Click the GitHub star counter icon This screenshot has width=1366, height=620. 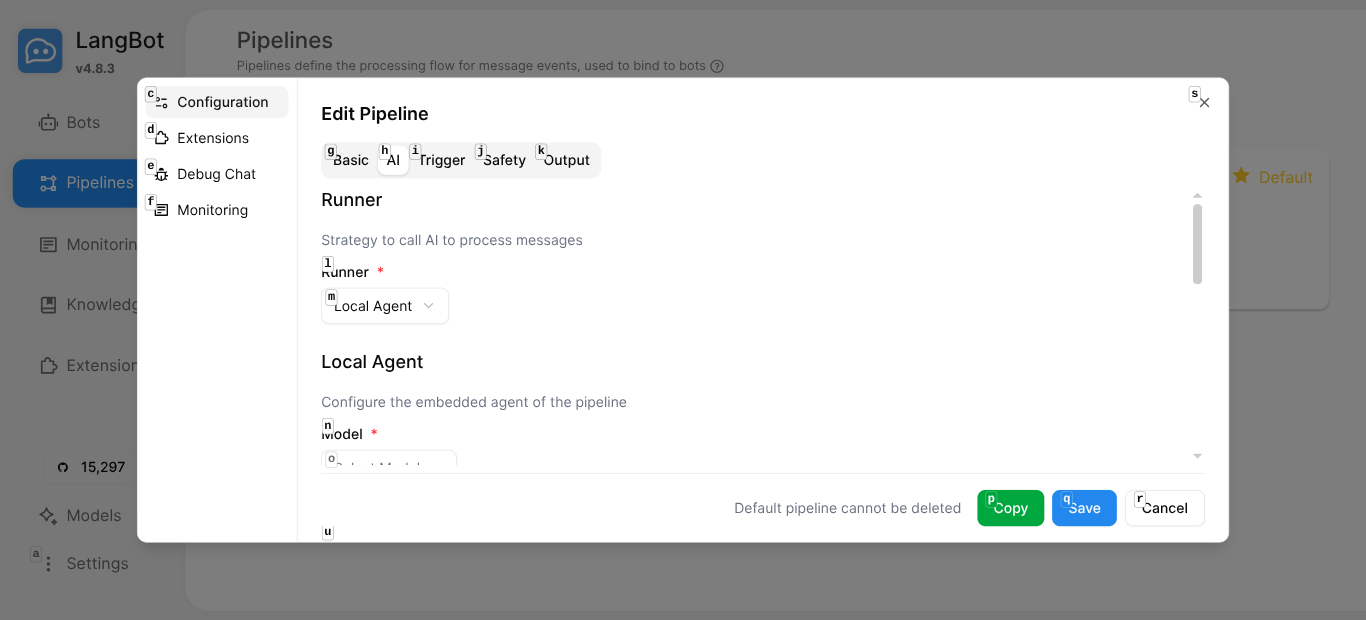61,467
